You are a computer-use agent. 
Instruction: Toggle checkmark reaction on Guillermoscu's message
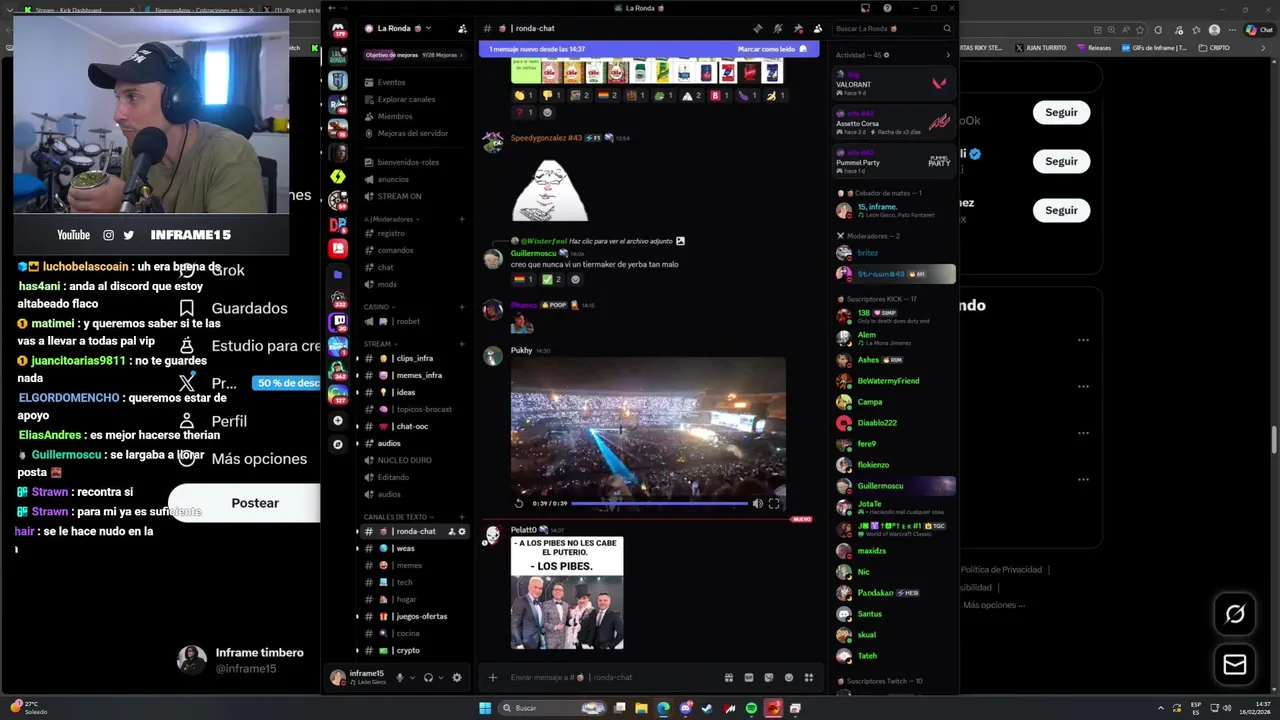coord(552,279)
